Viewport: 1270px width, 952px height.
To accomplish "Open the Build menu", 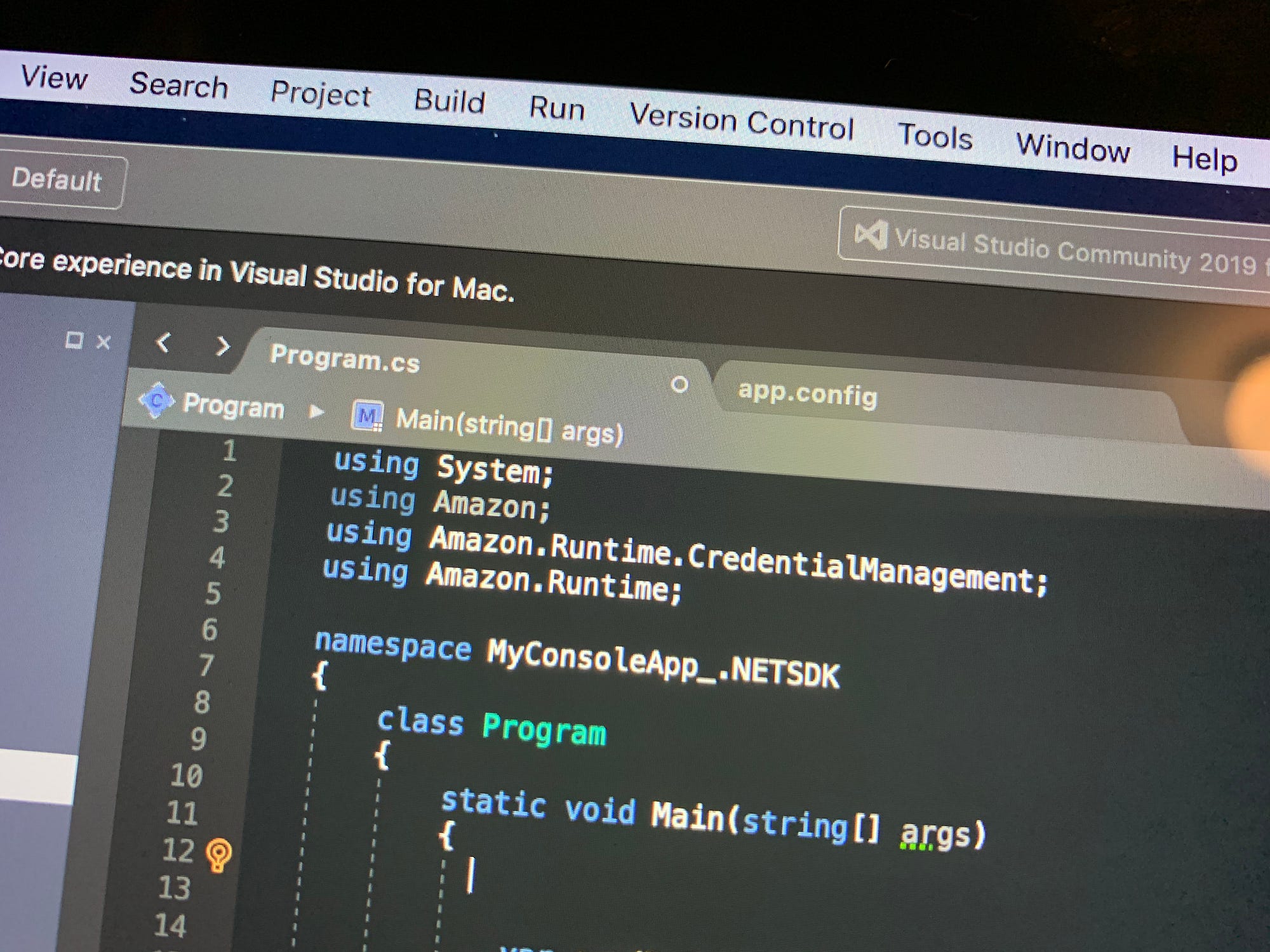I will [x=450, y=101].
